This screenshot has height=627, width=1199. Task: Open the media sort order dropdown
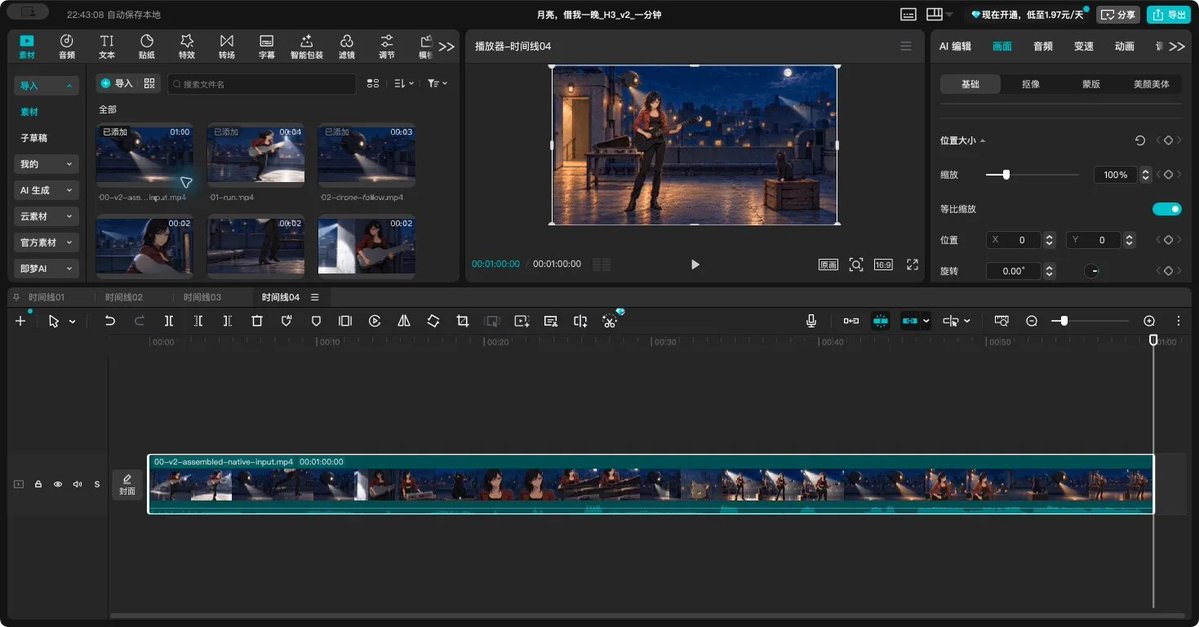(x=404, y=83)
